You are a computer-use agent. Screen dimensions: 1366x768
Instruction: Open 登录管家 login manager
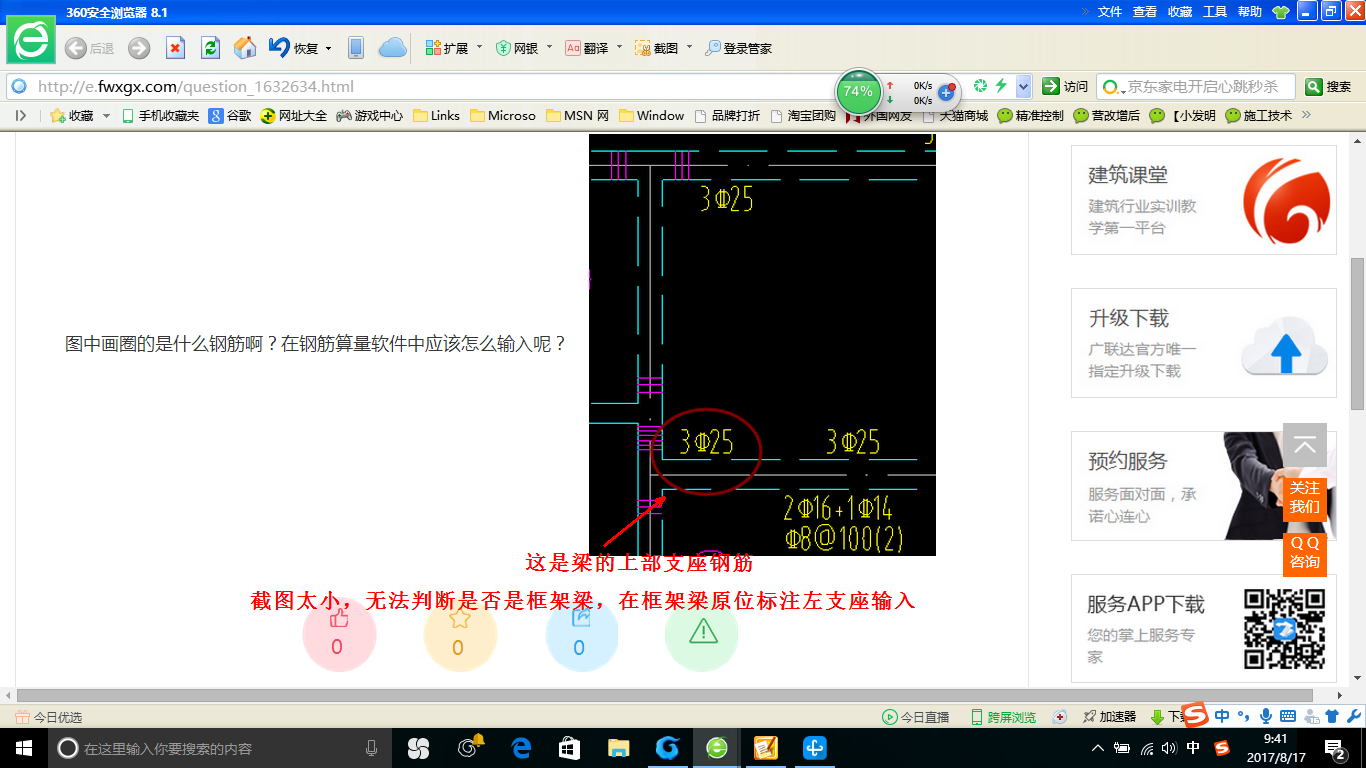[739, 48]
